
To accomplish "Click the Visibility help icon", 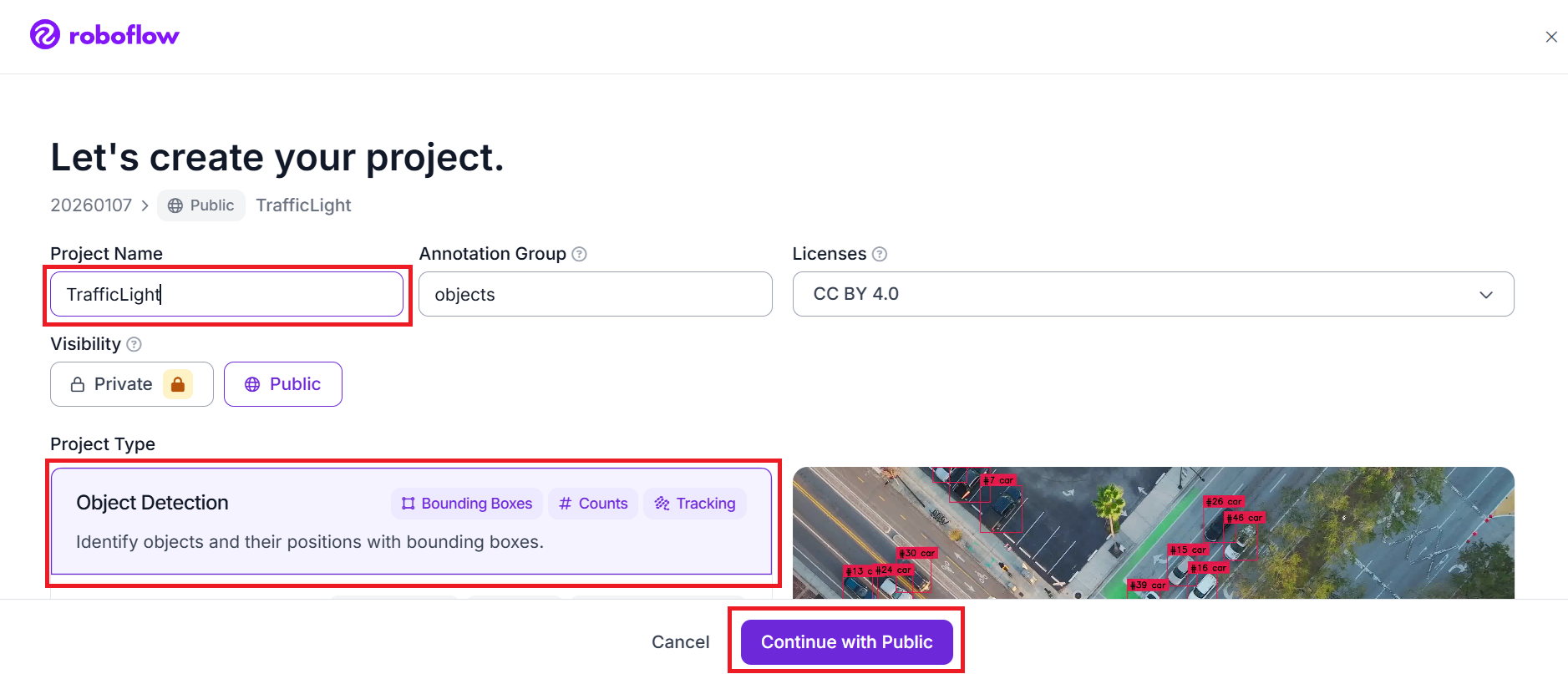I will [134, 344].
